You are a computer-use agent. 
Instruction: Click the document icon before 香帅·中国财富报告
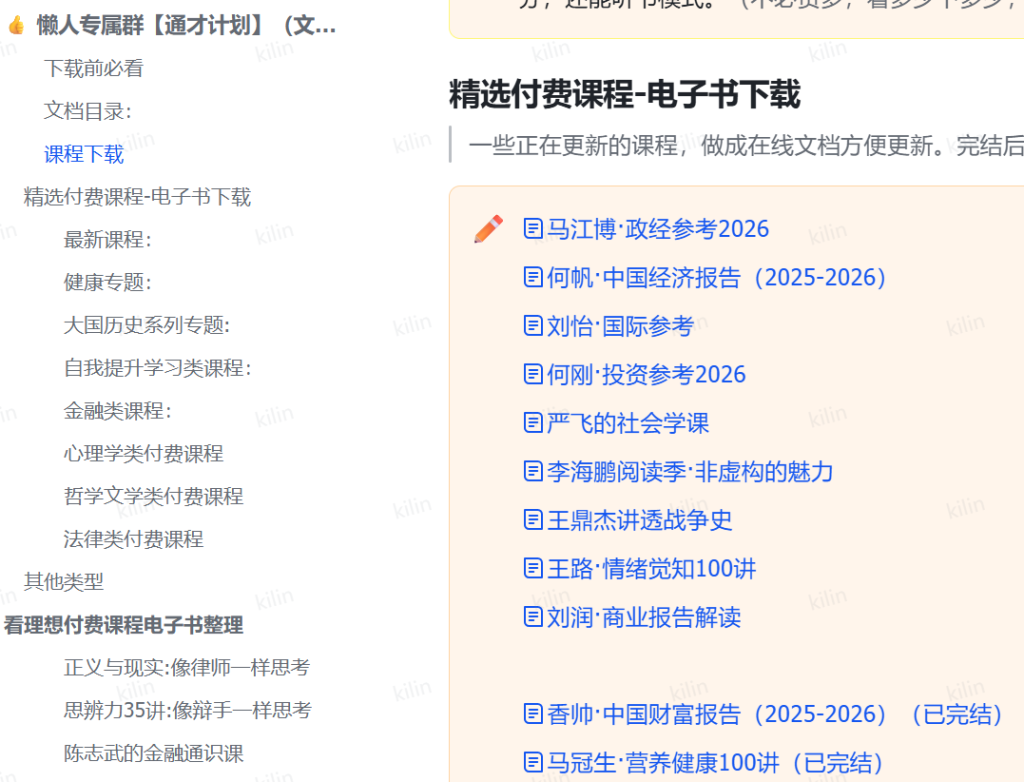click(x=532, y=715)
